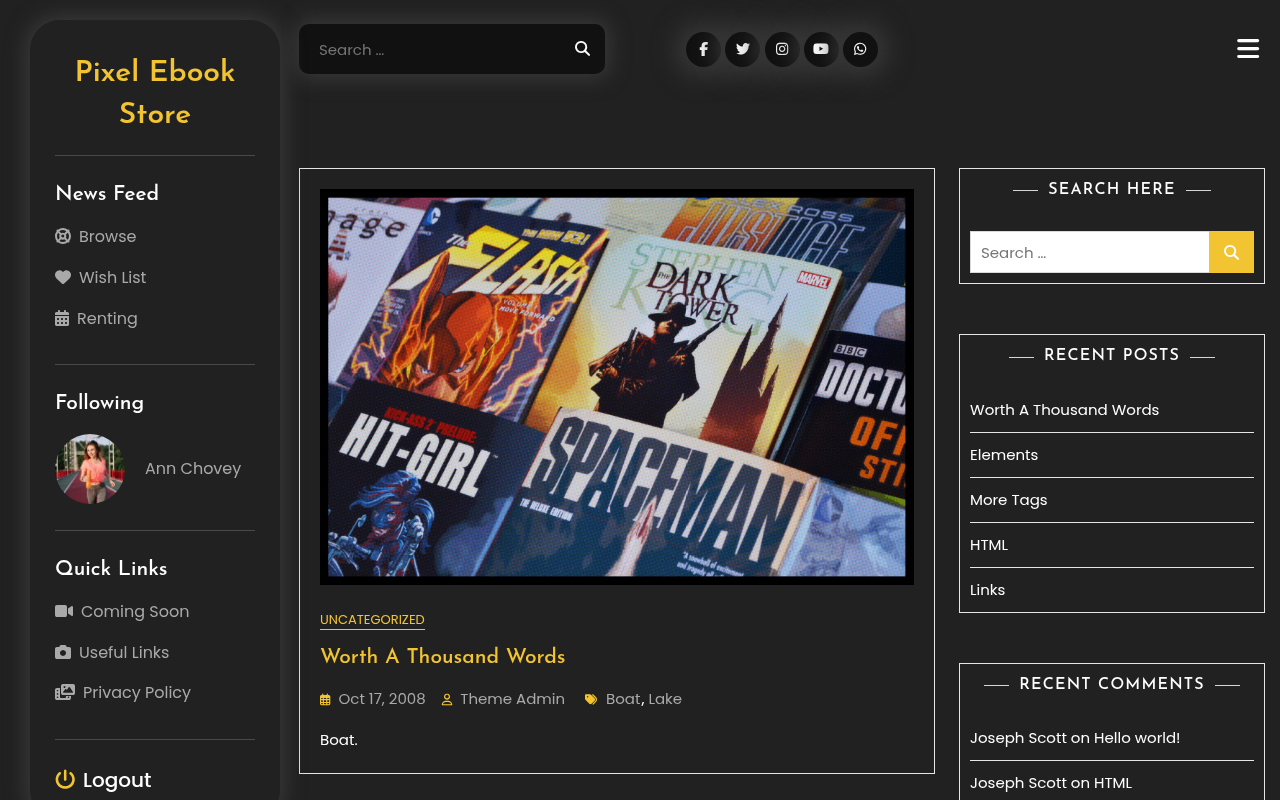Click the Useful Links camera icon
1280x800 pixels.
(x=63, y=652)
